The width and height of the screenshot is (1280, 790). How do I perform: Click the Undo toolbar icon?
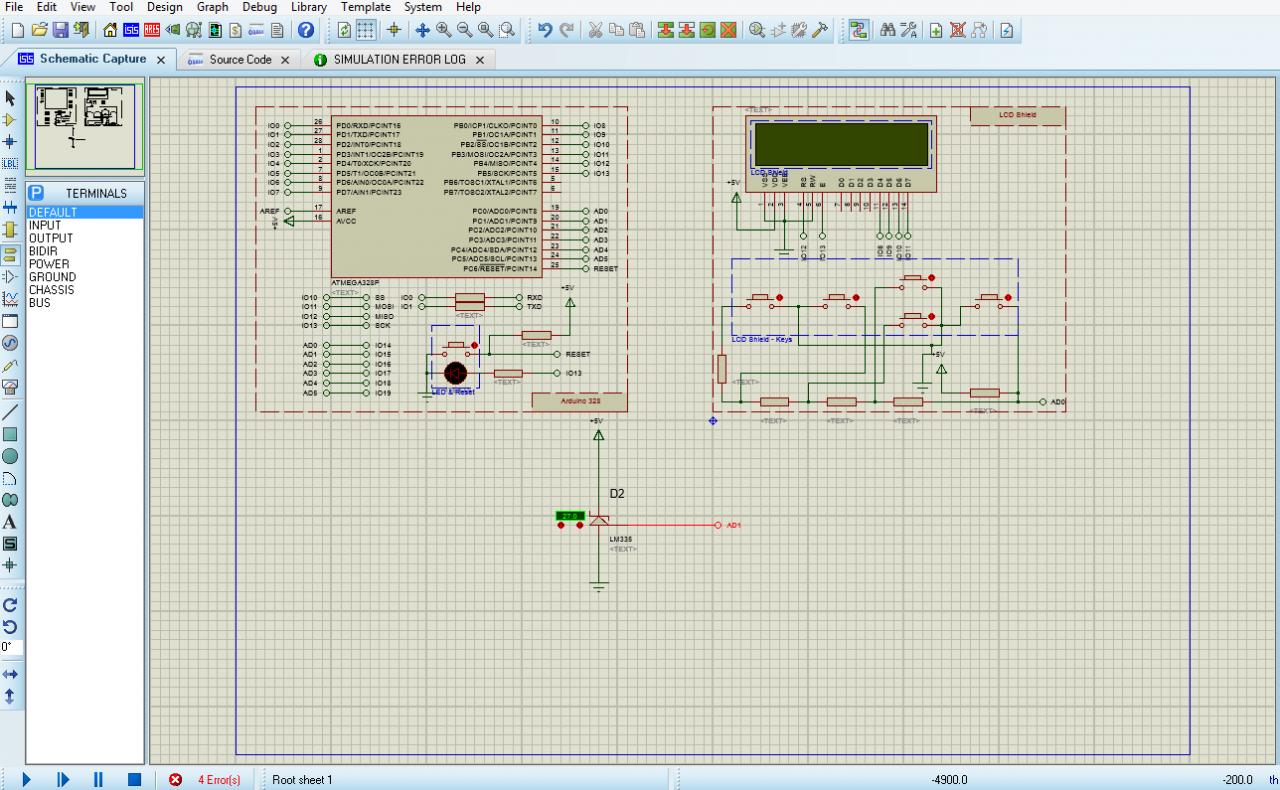coord(544,30)
